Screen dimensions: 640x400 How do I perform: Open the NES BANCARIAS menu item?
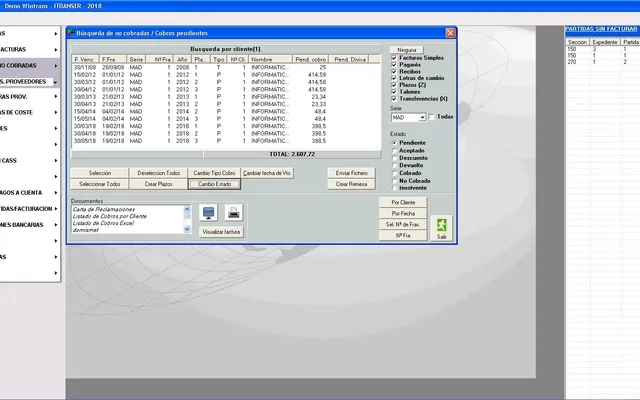29,225
